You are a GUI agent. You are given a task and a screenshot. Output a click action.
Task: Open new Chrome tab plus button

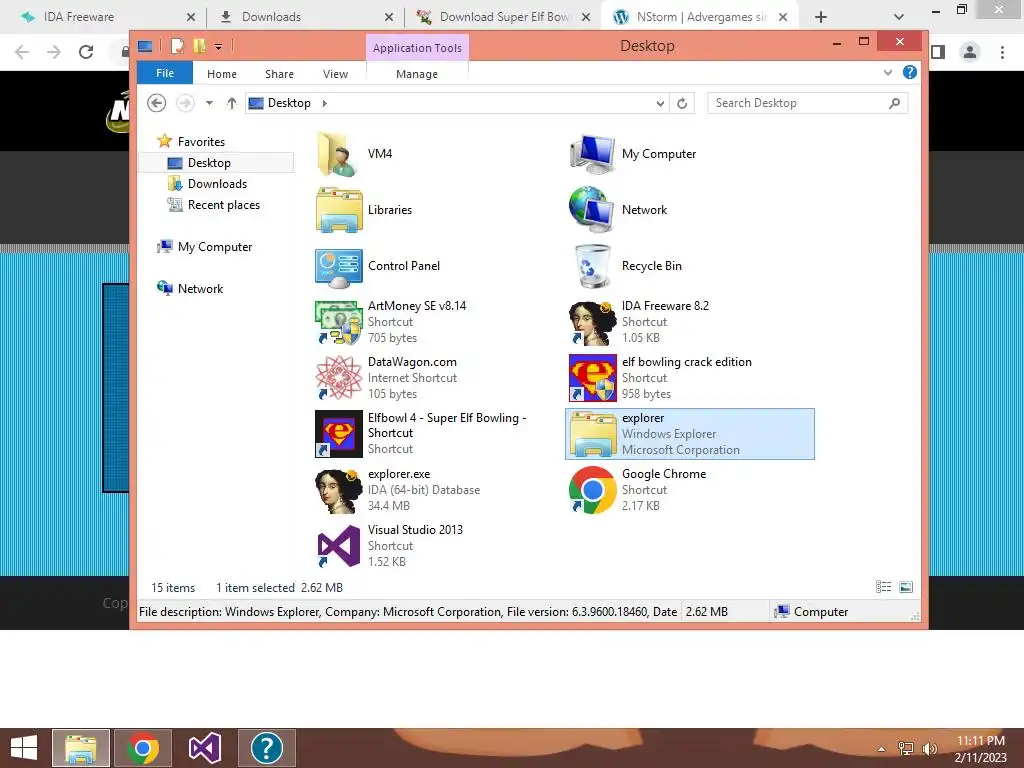pyautogui.click(x=821, y=17)
